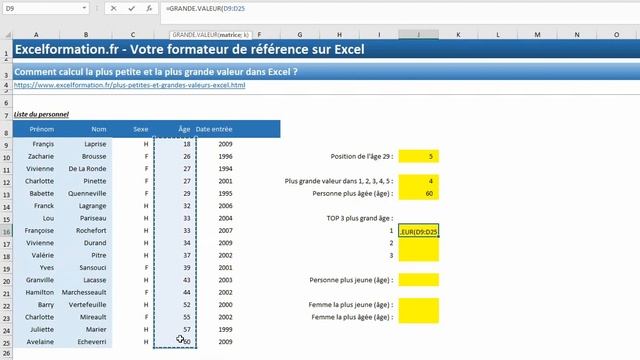Select the age cell with value 57
The height and width of the screenshot is (360, 640).
[175, 329]
